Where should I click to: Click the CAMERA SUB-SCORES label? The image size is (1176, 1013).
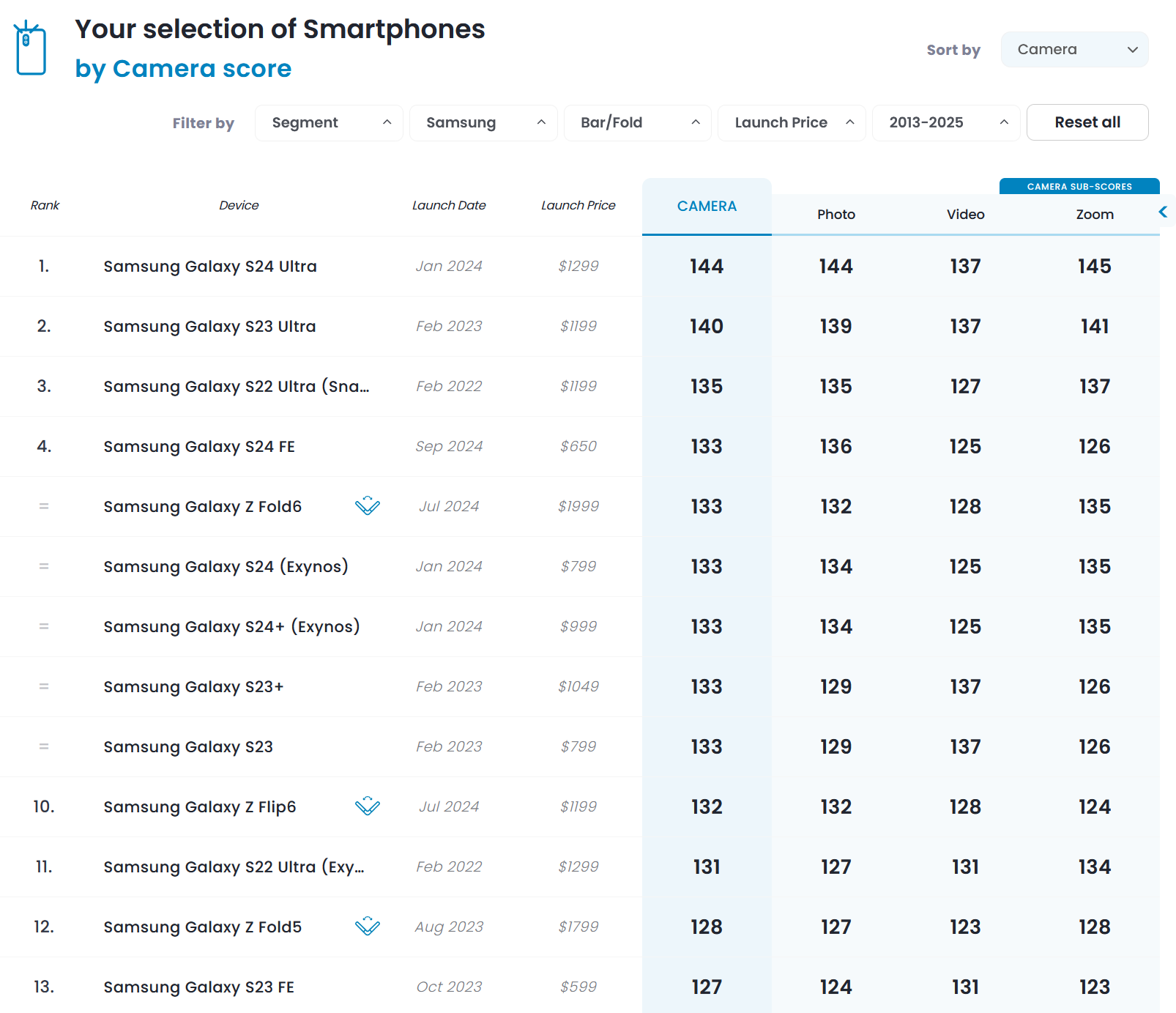(x=1079, y=186)
